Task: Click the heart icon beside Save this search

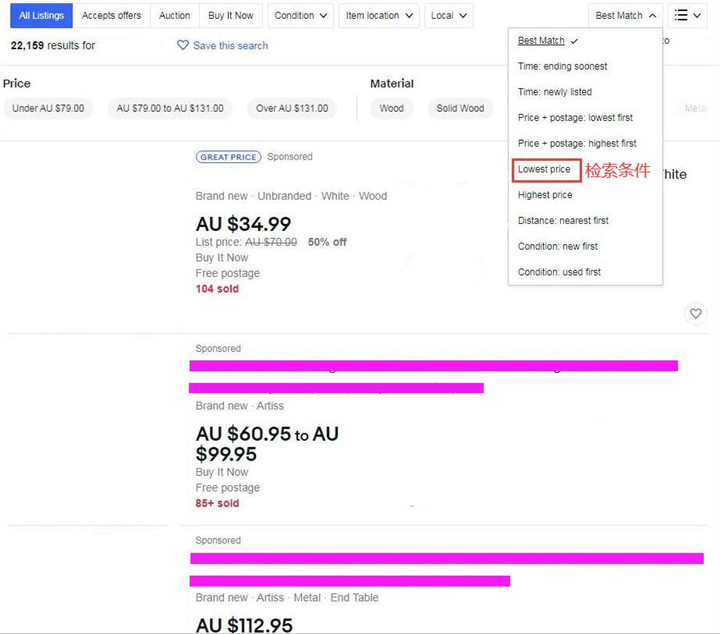Action: pyautogui.click(x=183, y=45)
